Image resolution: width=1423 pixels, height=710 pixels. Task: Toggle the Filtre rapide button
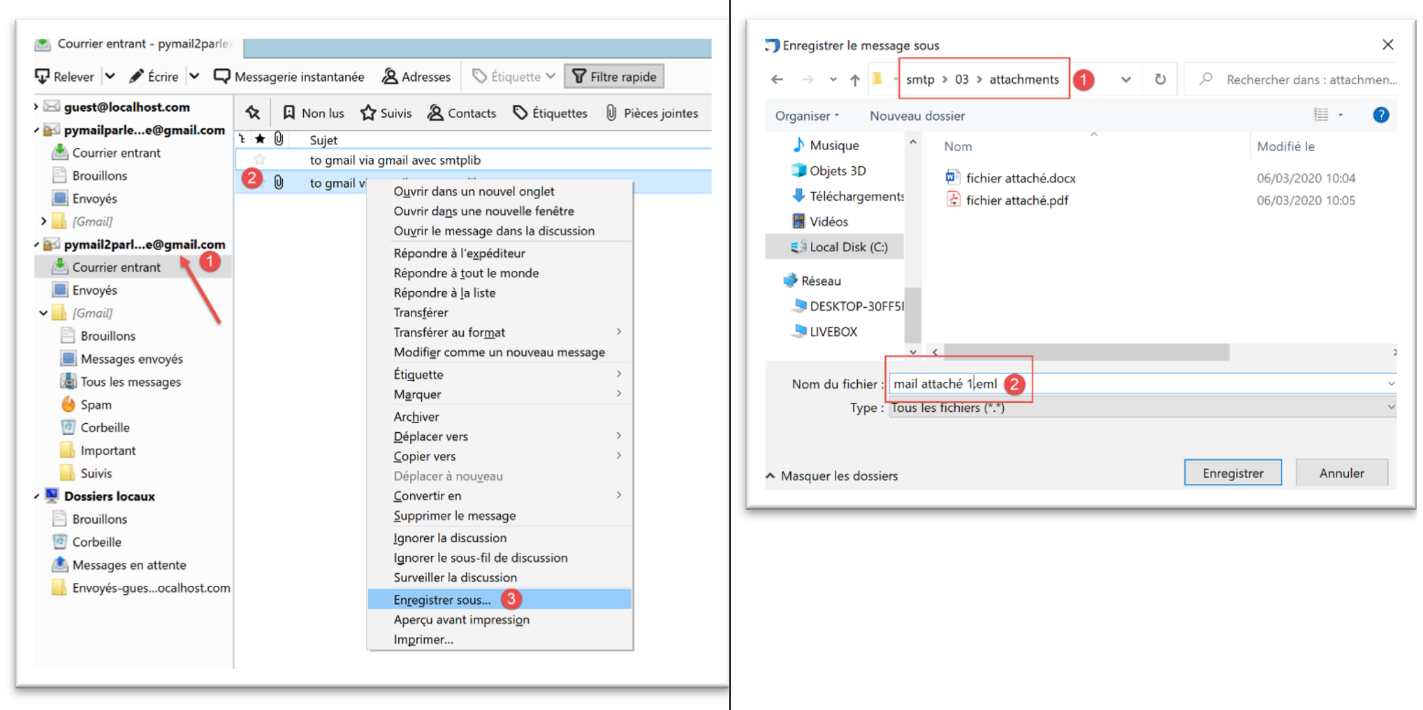pos(613,77)
